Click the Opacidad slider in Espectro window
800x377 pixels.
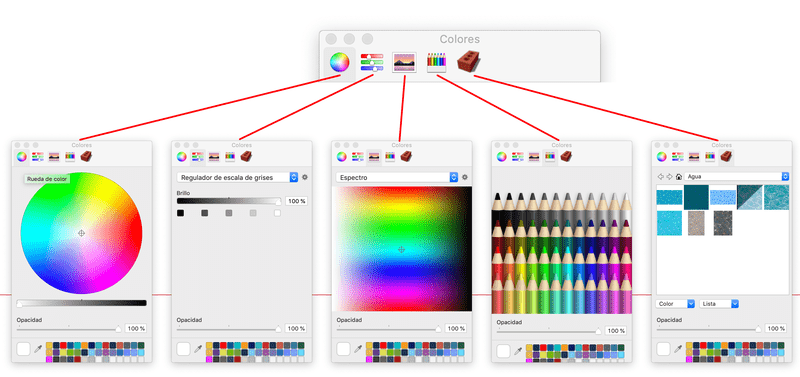pyautogui.click(x=389, y=329)
